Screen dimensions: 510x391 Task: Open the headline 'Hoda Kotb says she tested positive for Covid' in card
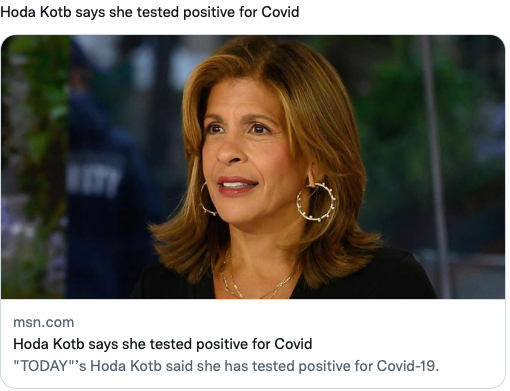pyautogui.click(x=163, y=344)
